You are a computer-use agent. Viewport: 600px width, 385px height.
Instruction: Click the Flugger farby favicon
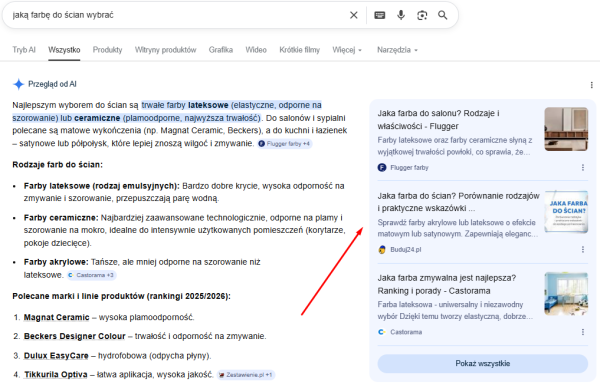coord(382,167)
